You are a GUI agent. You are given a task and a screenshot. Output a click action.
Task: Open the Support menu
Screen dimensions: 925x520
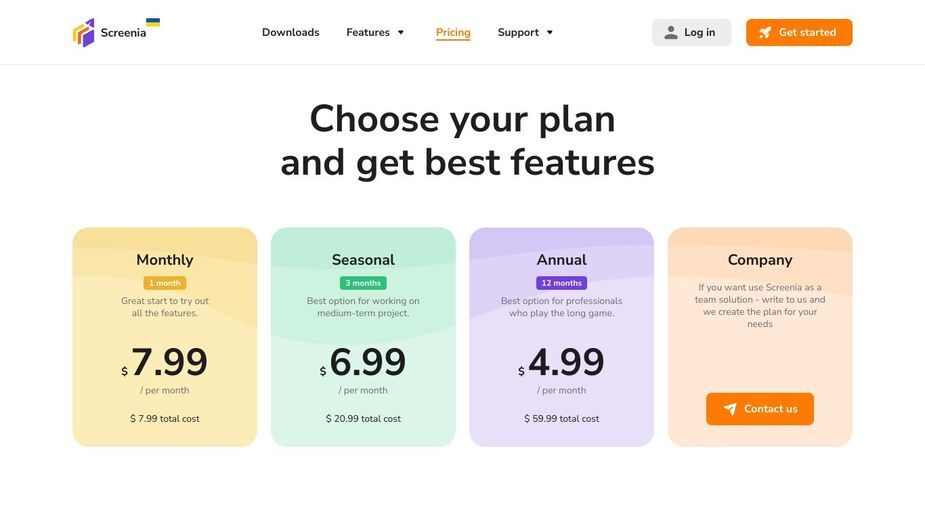click(525, 32)
